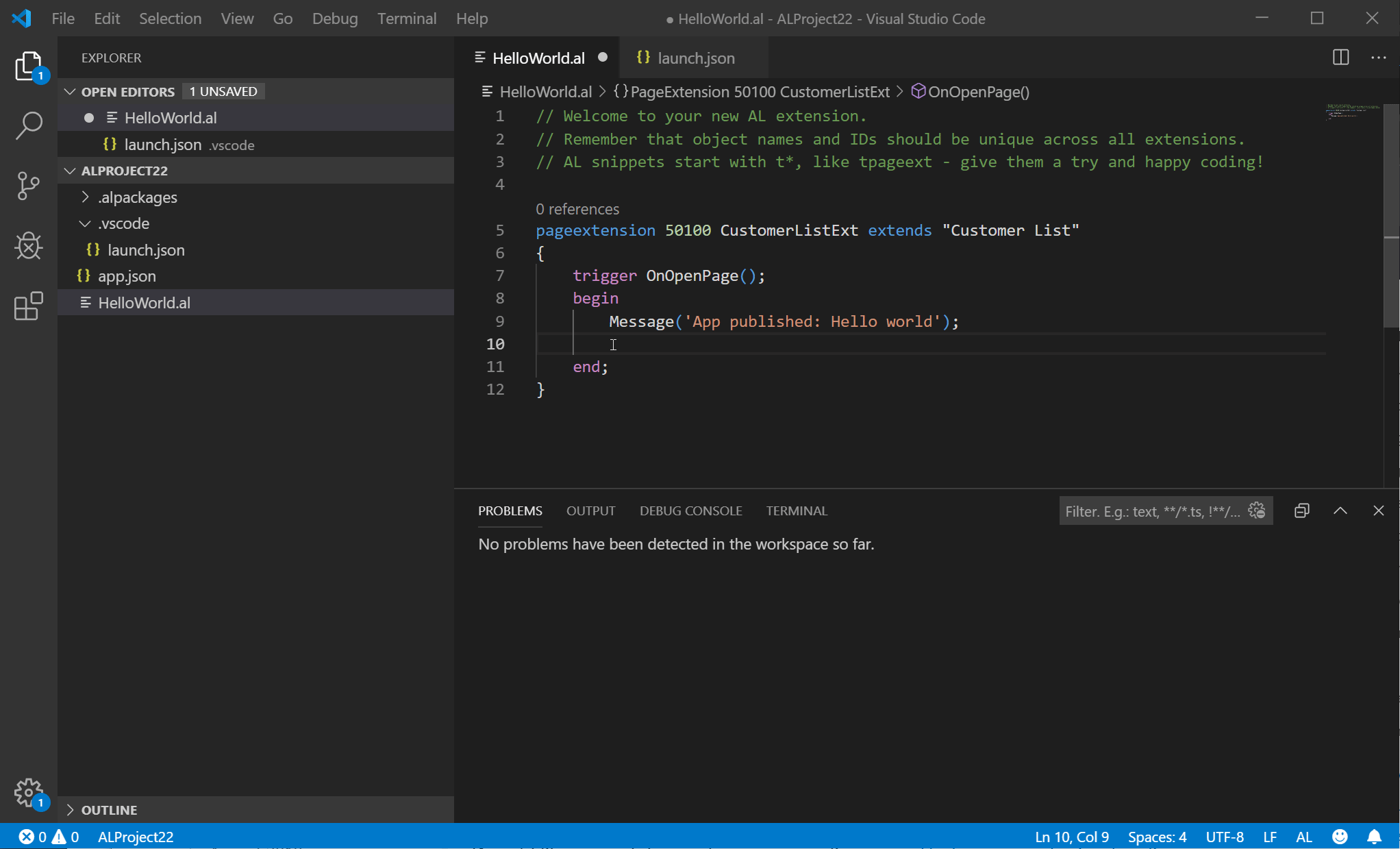
Task: Open the Manage gear icon
Action: point(28,792)
